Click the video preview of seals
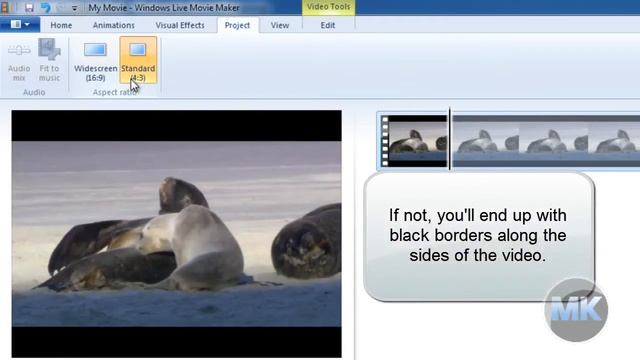Viewport: 640px width, 360px height. tap(176, 234)
